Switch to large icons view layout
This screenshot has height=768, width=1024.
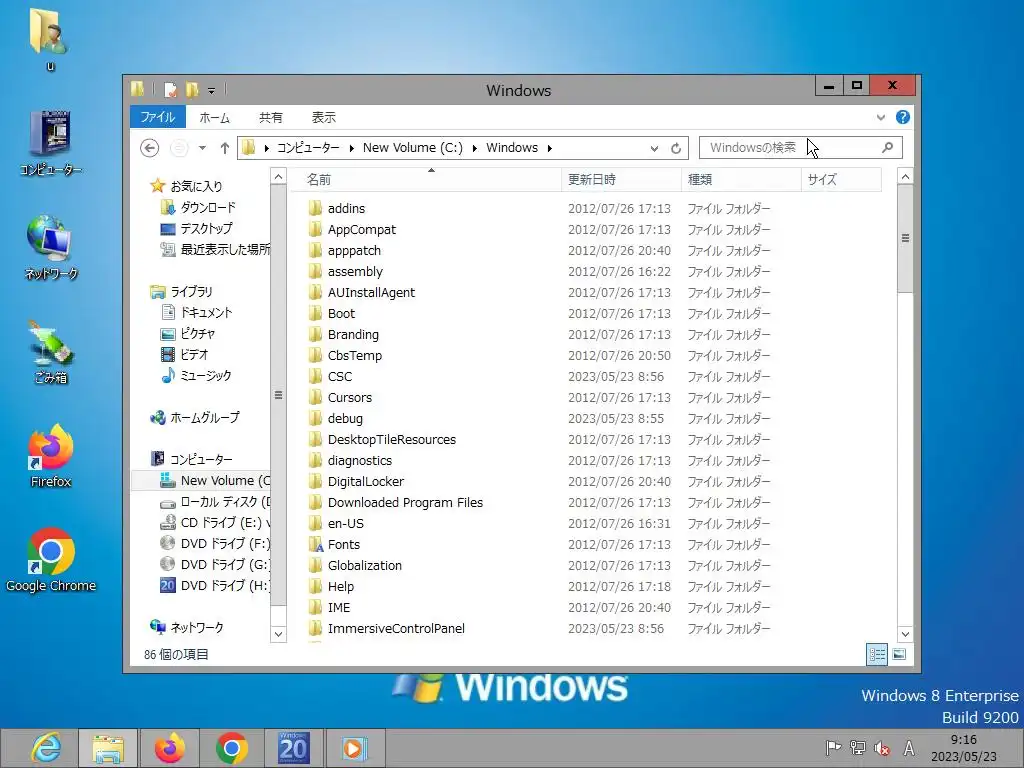[x=899, y=654]
